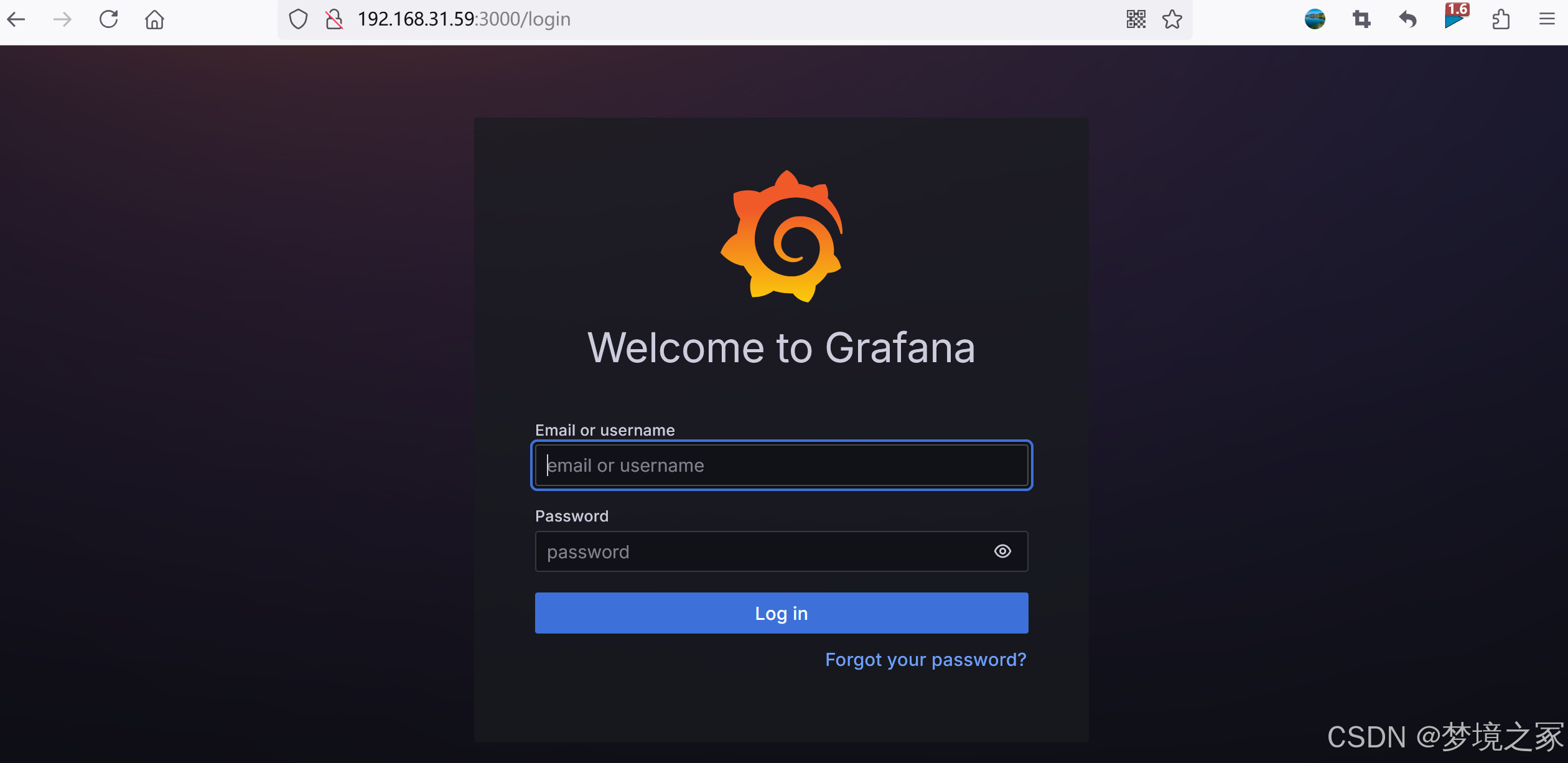Show the insecure connection lock info
The image size is (1568, 763).
point(334,19)
